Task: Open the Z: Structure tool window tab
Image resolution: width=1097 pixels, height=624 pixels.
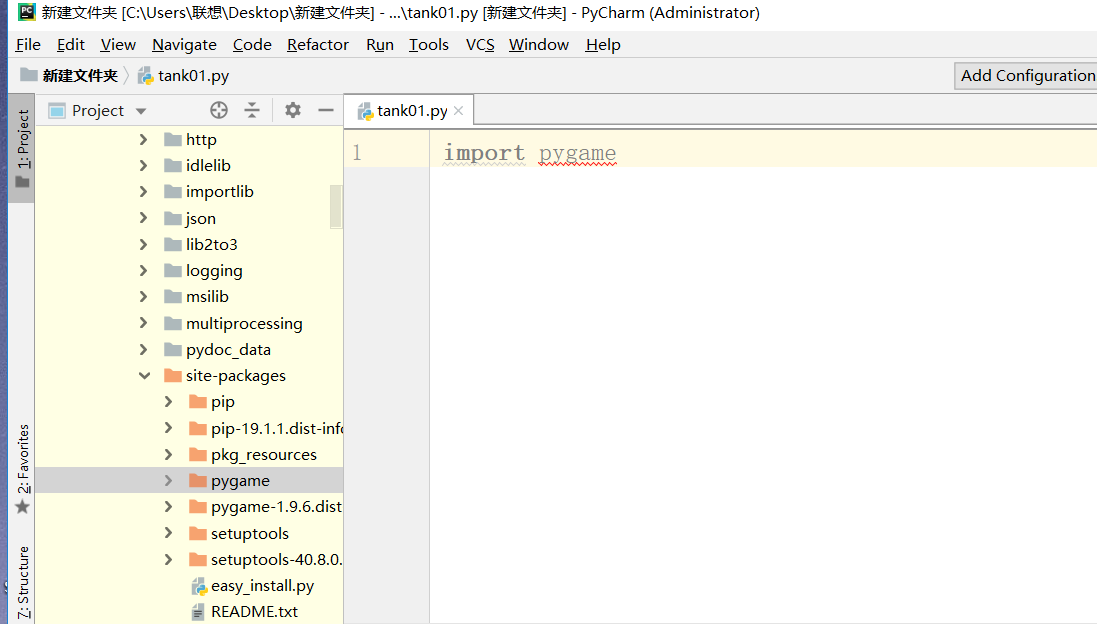Action: (23, 583)
